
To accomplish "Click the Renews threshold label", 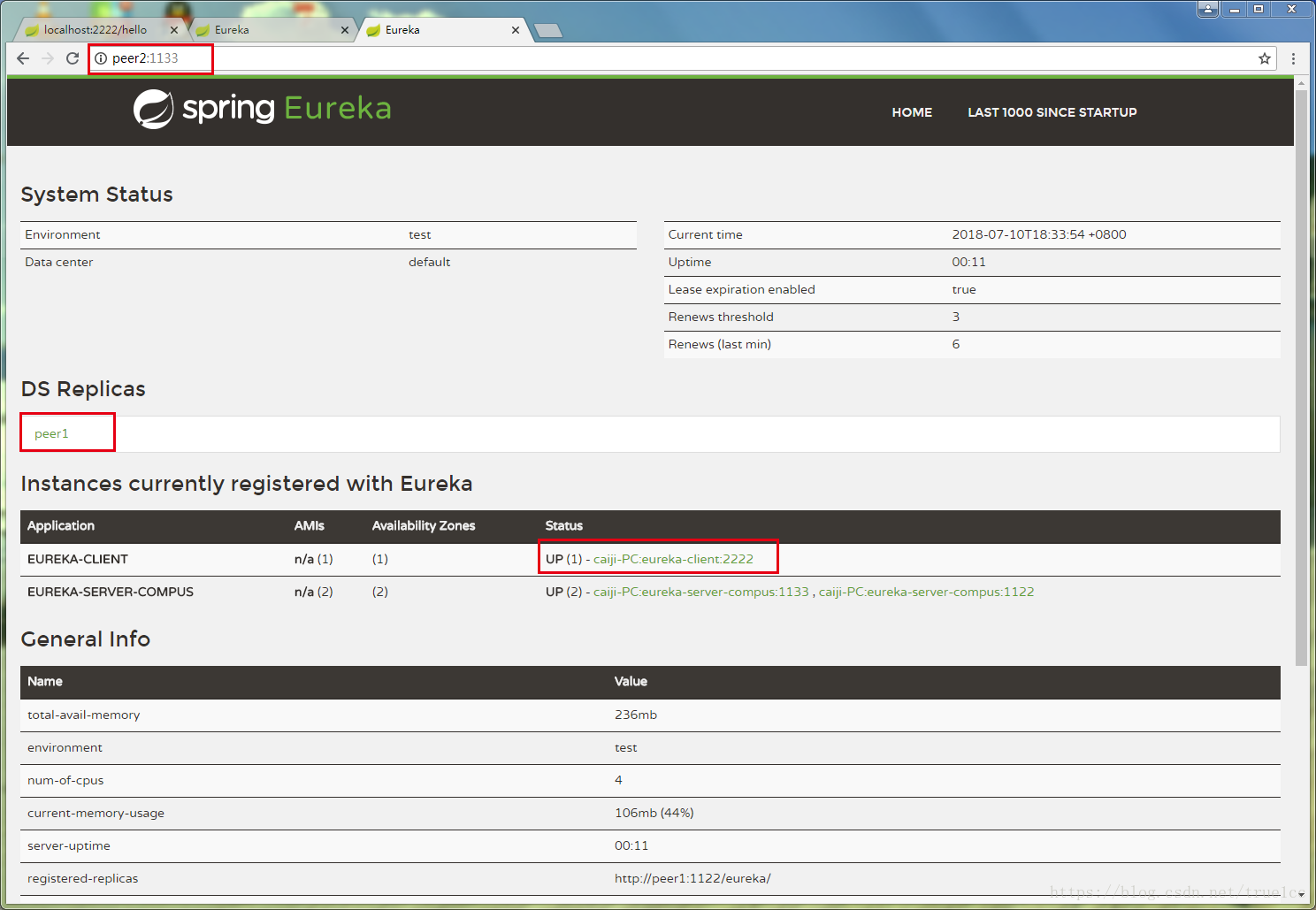I will 721,317.
